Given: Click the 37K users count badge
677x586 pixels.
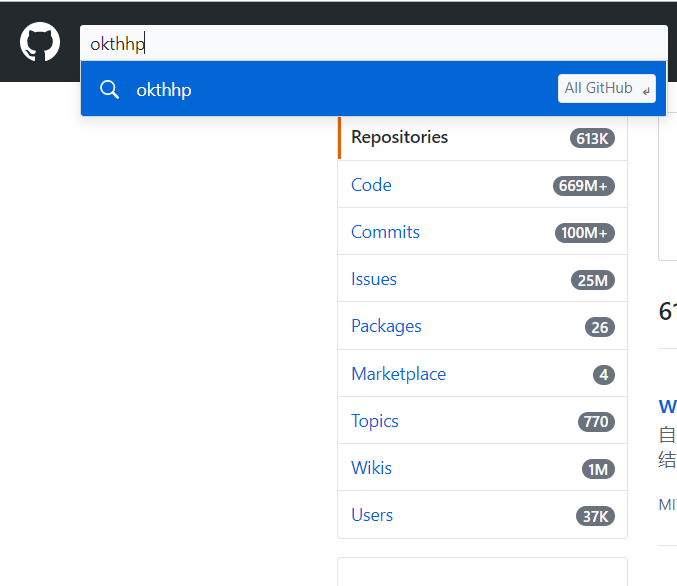Looking at the screenshot, I should (595, 516).
